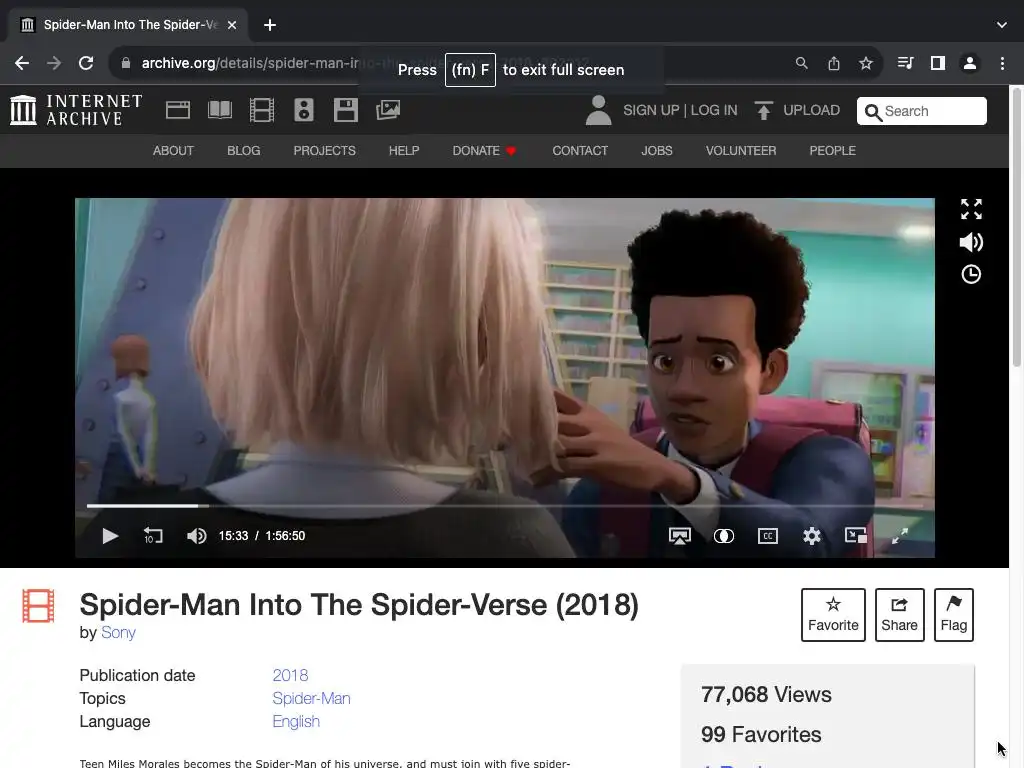Go back with browser back arrow
The width and height of the screenshot is (1024, 768).
22,63
